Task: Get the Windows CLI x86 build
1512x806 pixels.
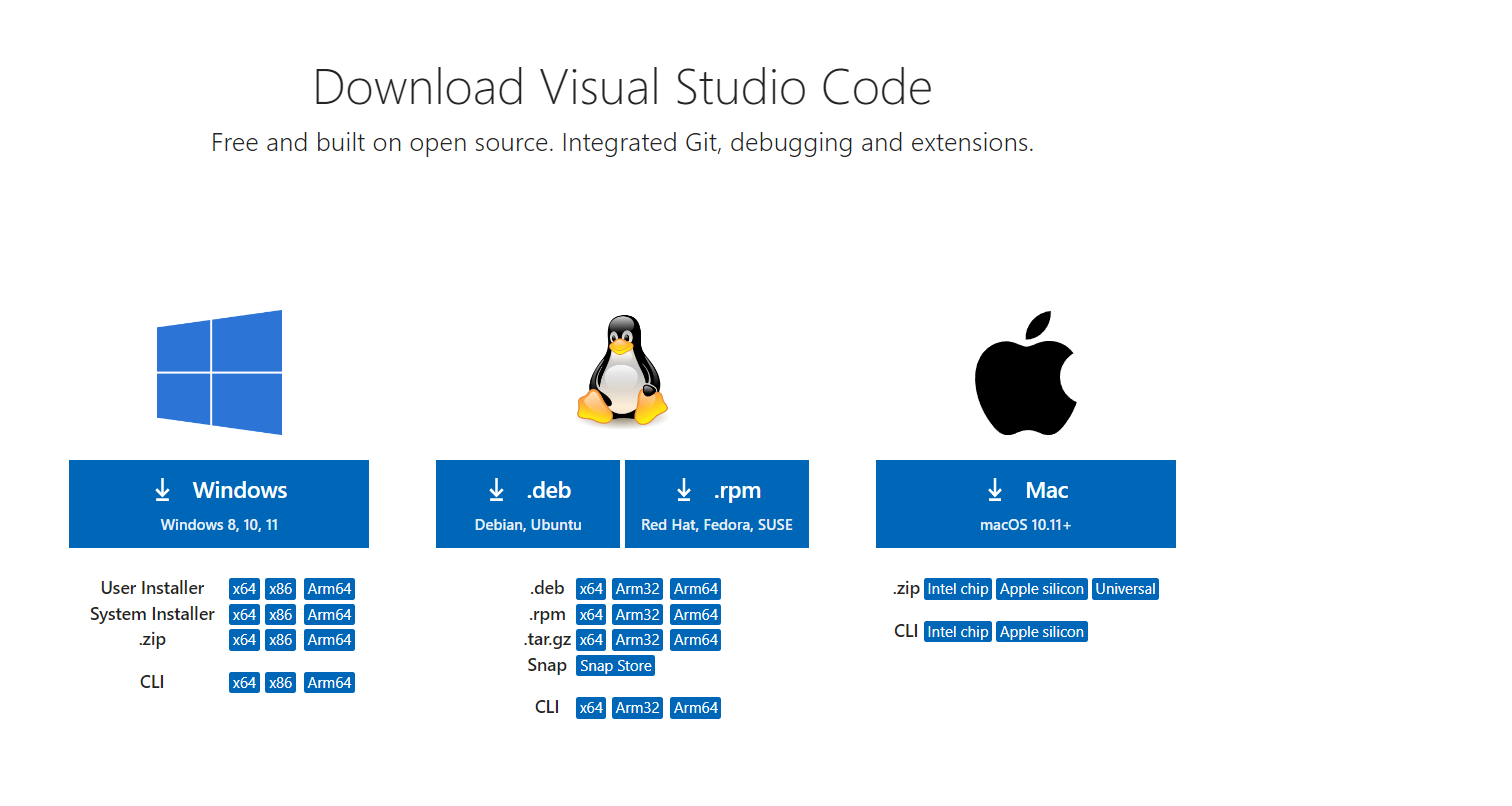Action: (x=281, y=683)
